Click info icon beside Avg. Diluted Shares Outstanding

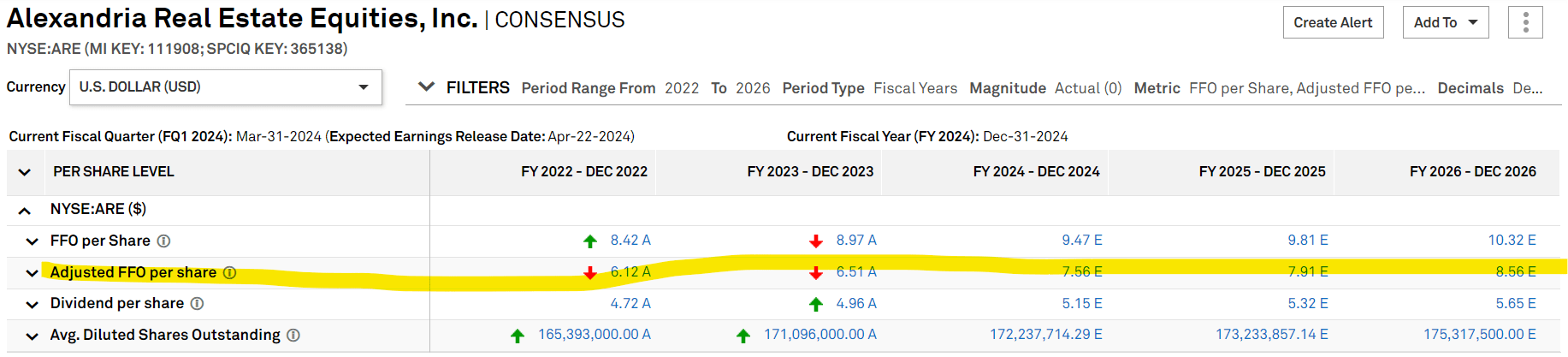[293, 336]
